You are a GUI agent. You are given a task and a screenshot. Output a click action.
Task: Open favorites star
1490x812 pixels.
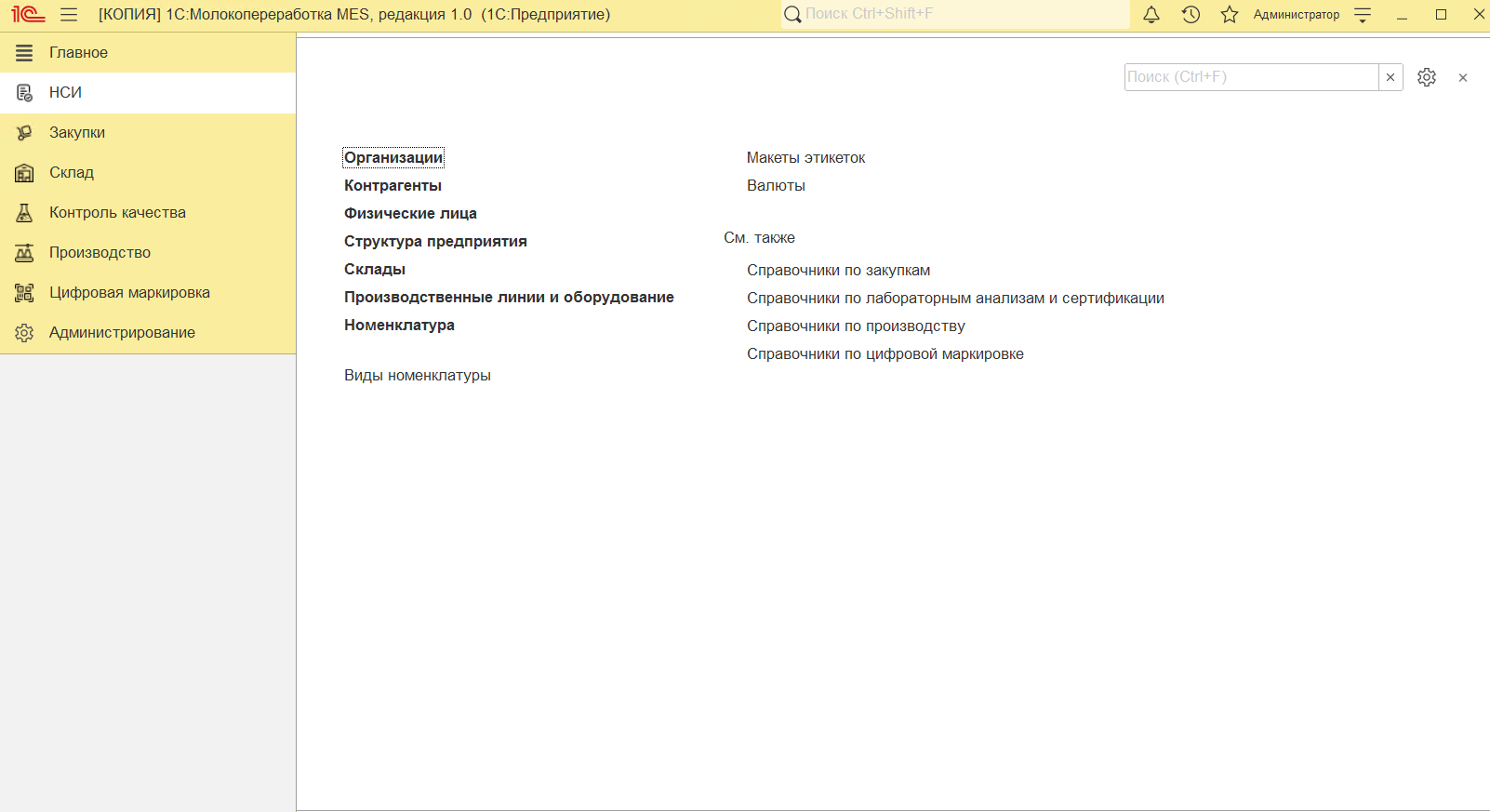[x=1230, y=14]
